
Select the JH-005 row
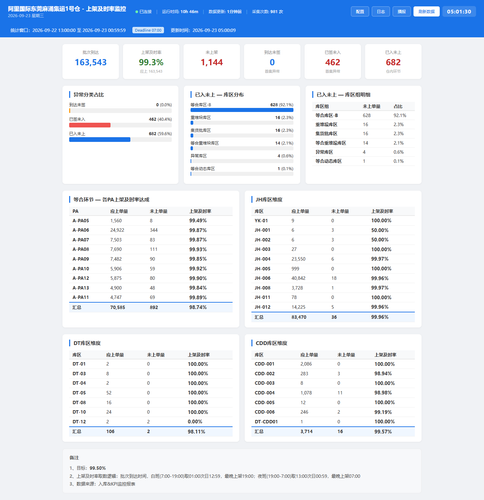(333, 269)
